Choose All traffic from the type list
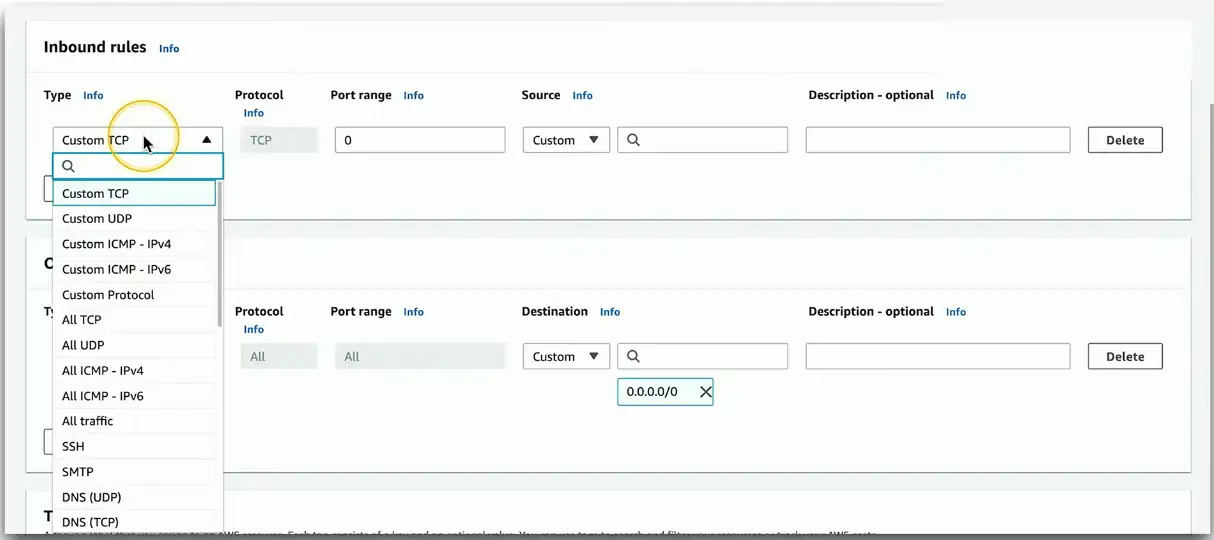Image resolution: width=1214 pixels, height=540 pixels. pos(88,421)
